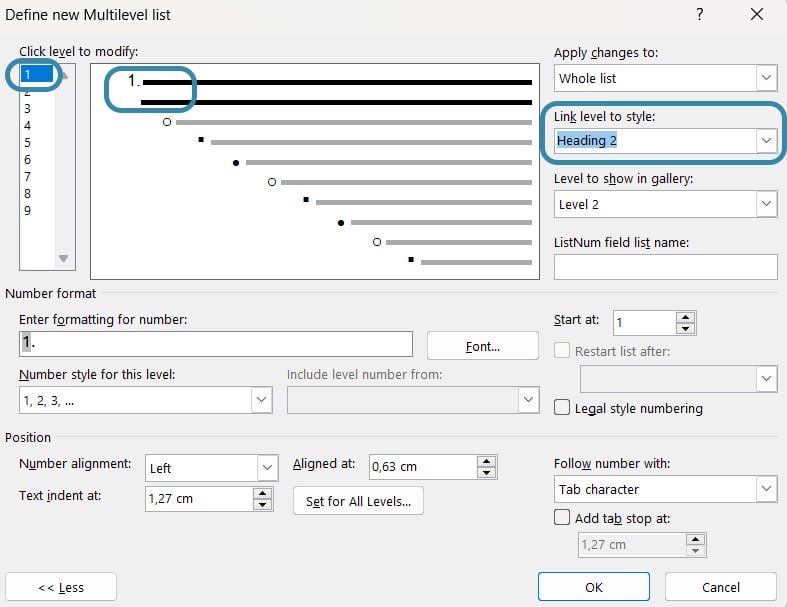This screenshot has width=787, height=607.
Task: Increase the Text indent at value
Action: click(264, 492)
